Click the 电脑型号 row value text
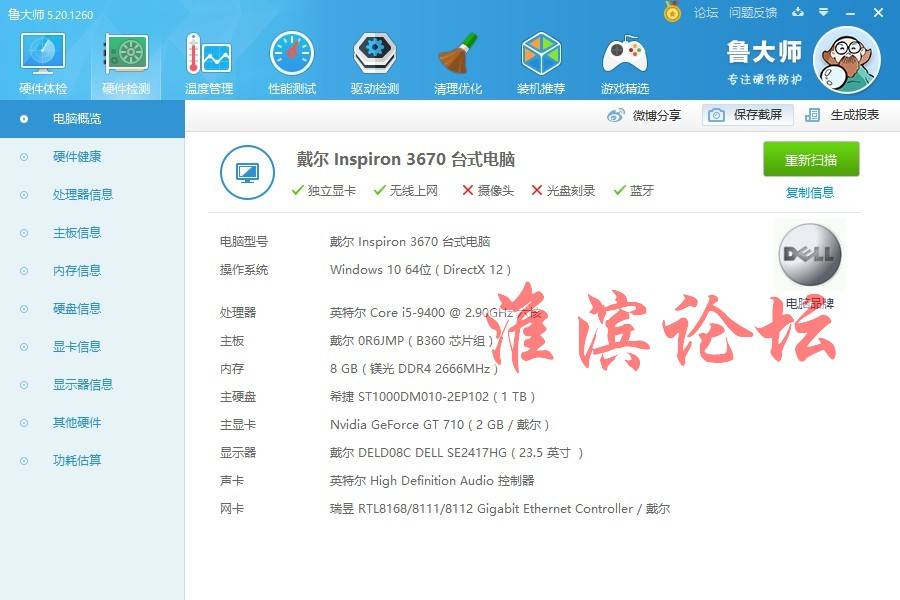This screenshot has width=900, height=600. [x=410, y=242]
